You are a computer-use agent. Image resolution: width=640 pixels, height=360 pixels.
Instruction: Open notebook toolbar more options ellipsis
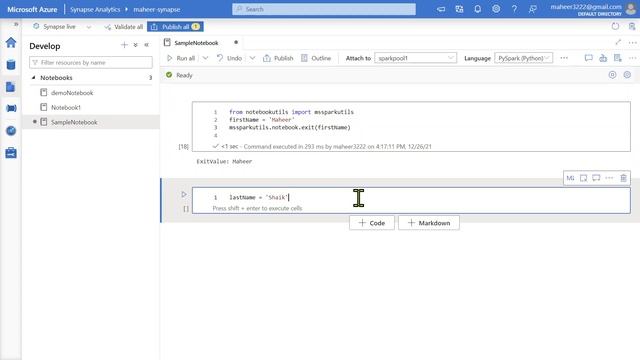point(564,58)
